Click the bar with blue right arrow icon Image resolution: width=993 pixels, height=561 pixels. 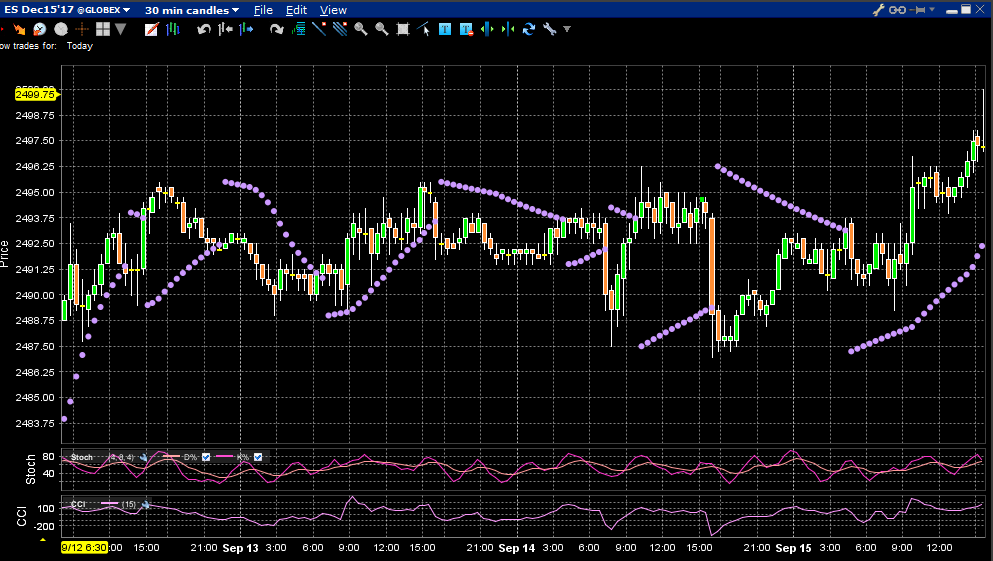246,29
